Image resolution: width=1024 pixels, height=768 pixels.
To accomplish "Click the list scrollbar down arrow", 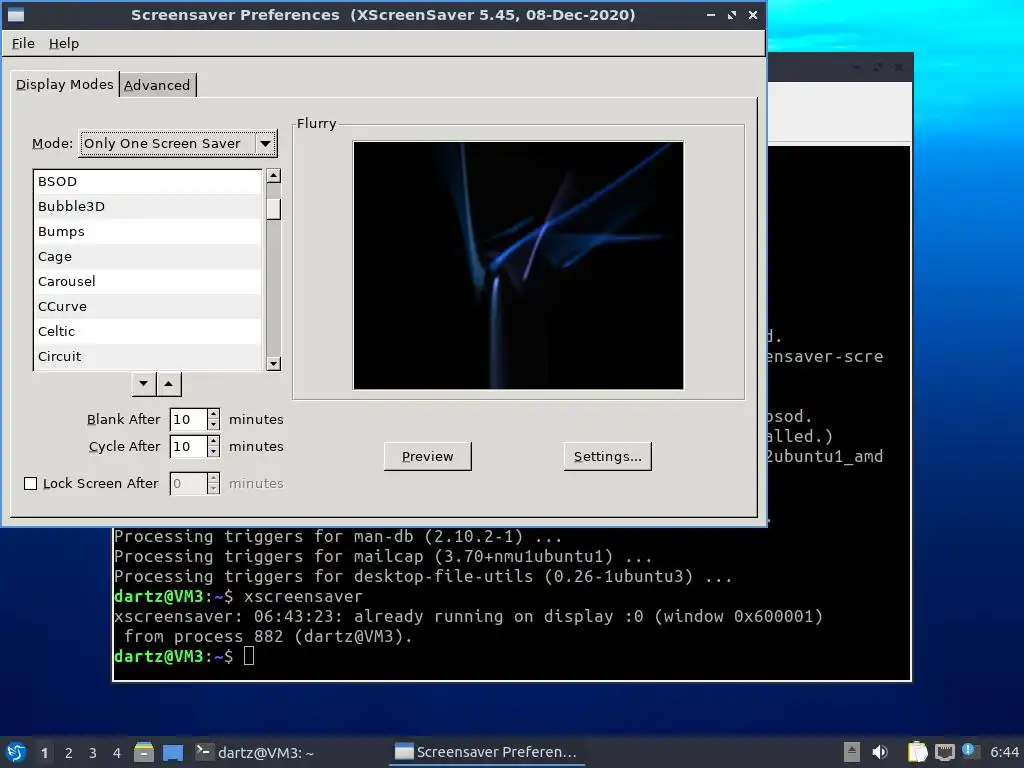I will coord(274,364).
